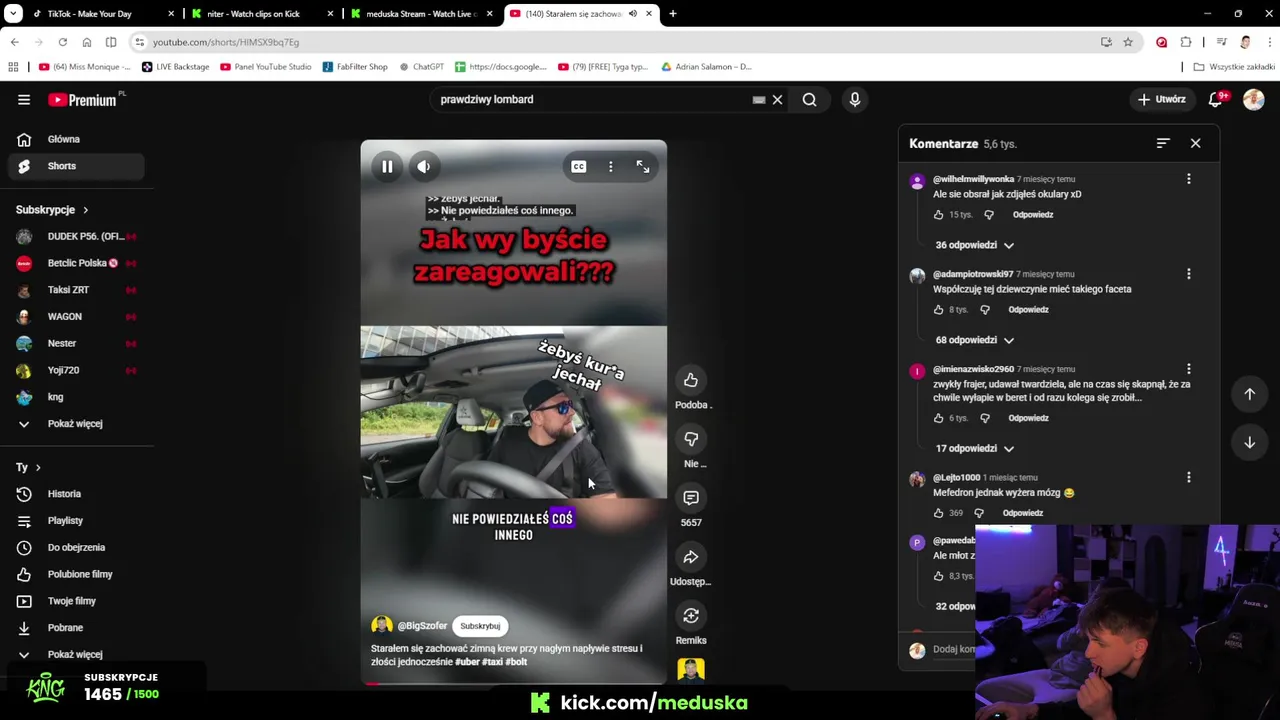Open comments icon showing 5657

691,498
